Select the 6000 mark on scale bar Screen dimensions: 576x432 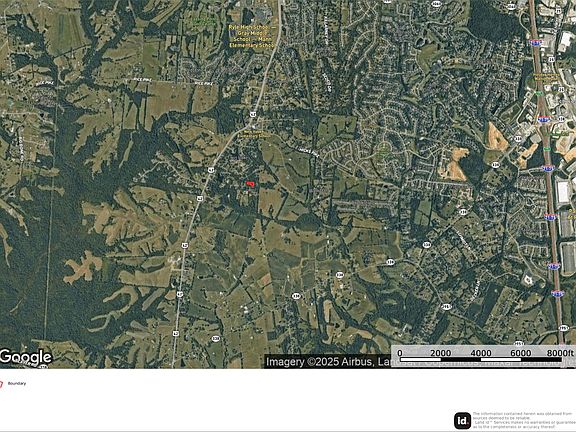click(x=521, y=353)
